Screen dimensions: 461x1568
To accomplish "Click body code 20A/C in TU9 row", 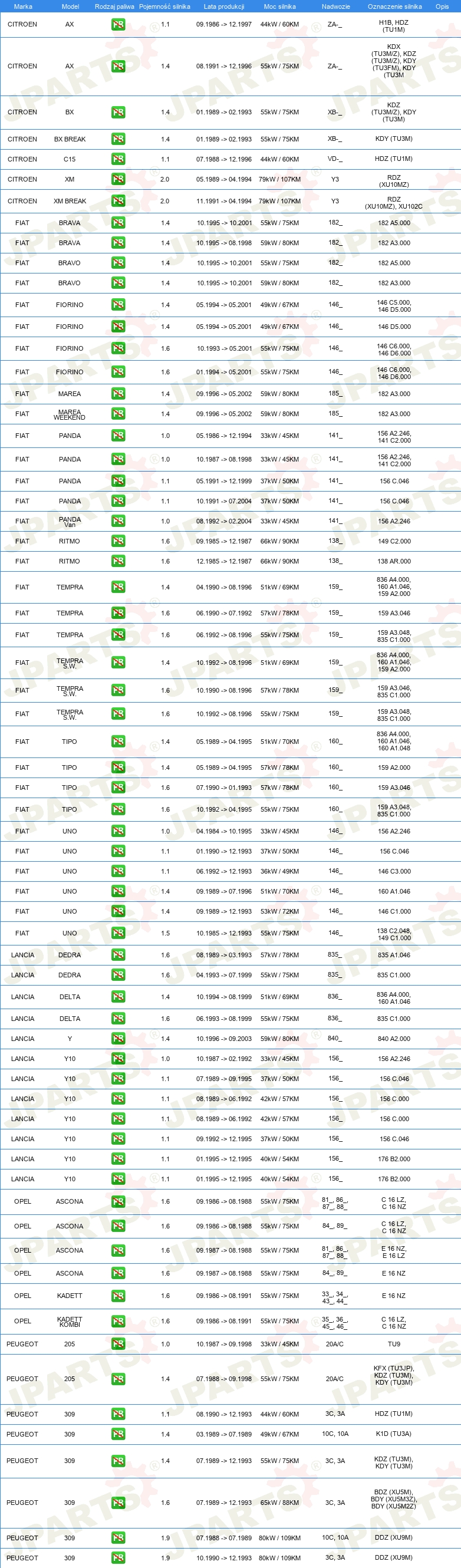I will (334, 1344).
